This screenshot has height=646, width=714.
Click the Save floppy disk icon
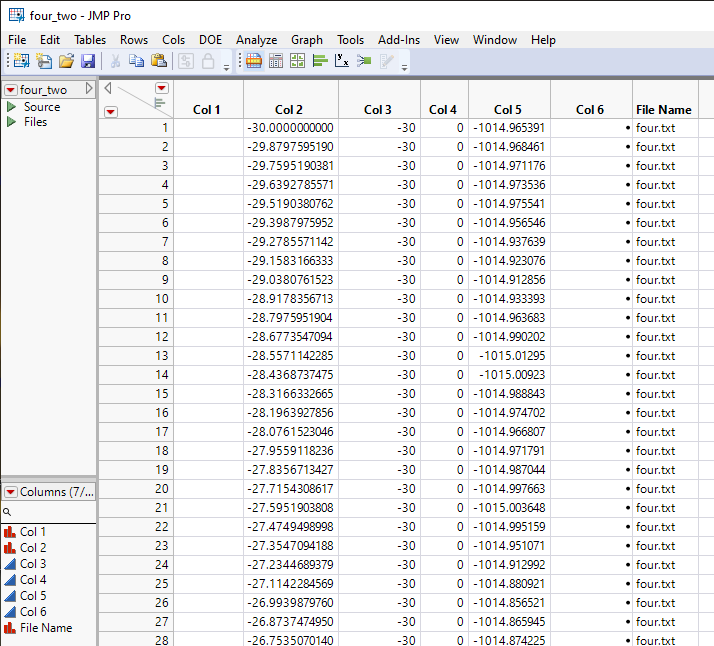(88, 61)
